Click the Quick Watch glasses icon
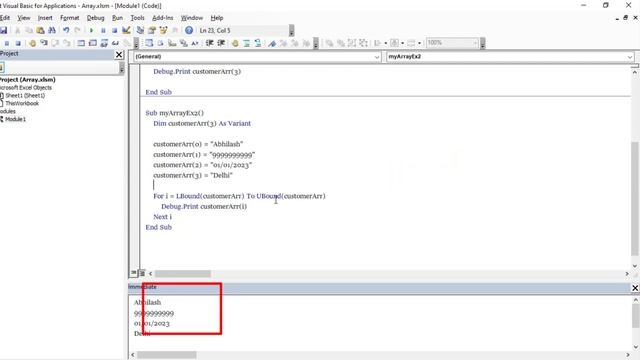 (x=116, y=43)
